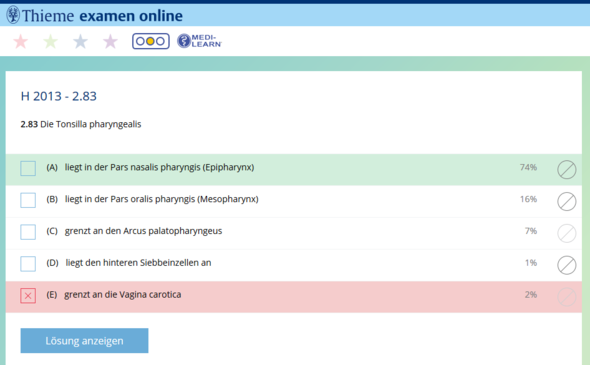
Task: Check the box for answer (C) Arcus palatopharyngeus
Action: pyautogui.click(x=28, y=232)
